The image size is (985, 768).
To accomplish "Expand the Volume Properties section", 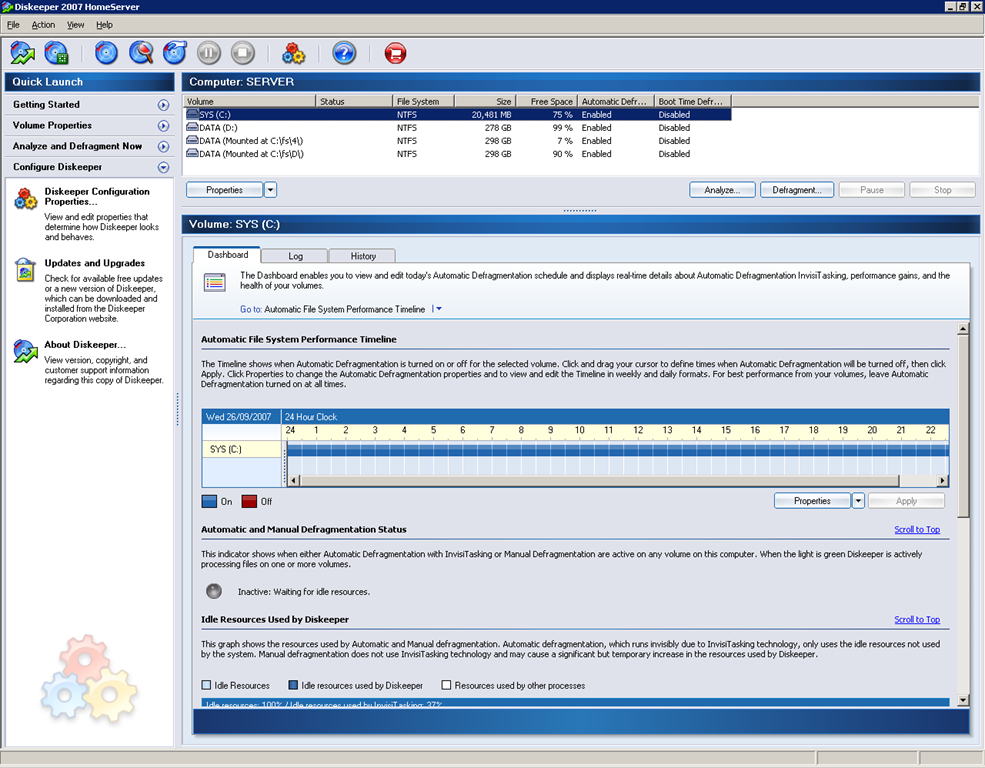I will (163, 126).
